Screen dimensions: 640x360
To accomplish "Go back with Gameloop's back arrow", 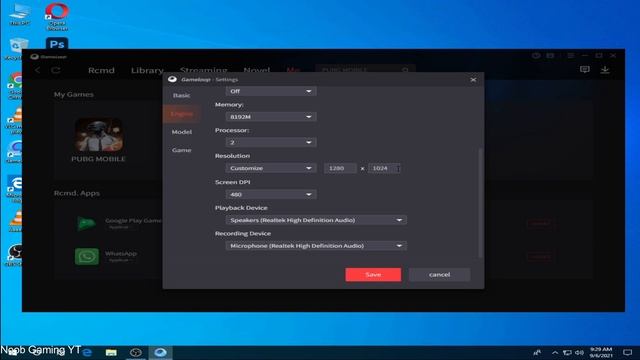I will [x=38, y=70].
